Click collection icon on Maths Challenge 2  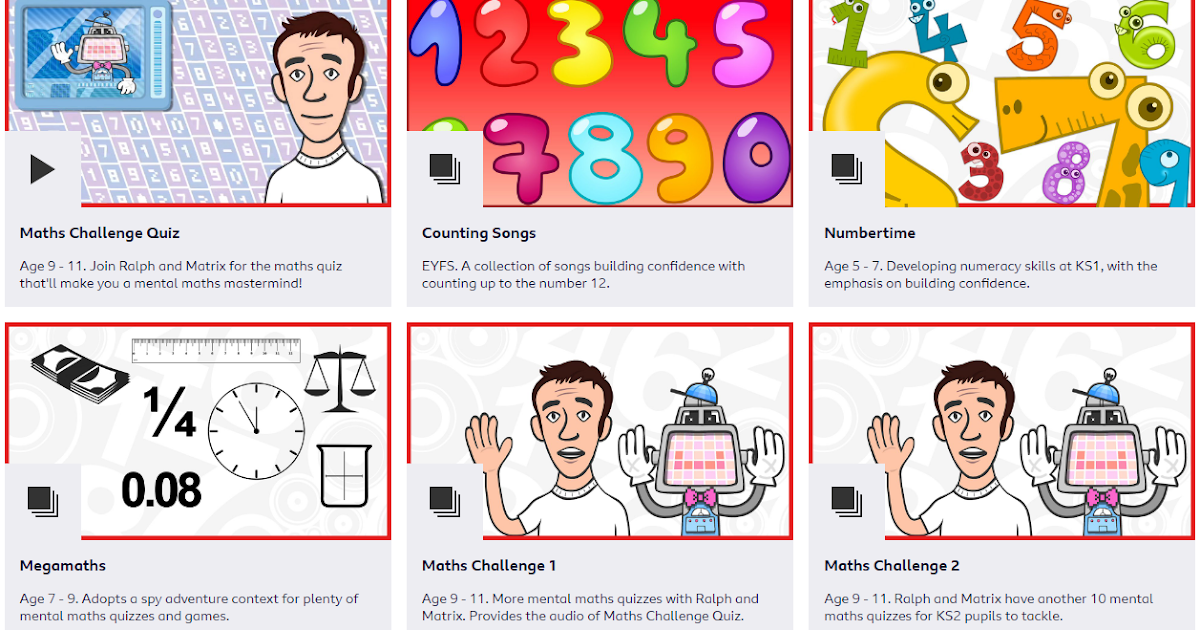click(x=847, y=501)
